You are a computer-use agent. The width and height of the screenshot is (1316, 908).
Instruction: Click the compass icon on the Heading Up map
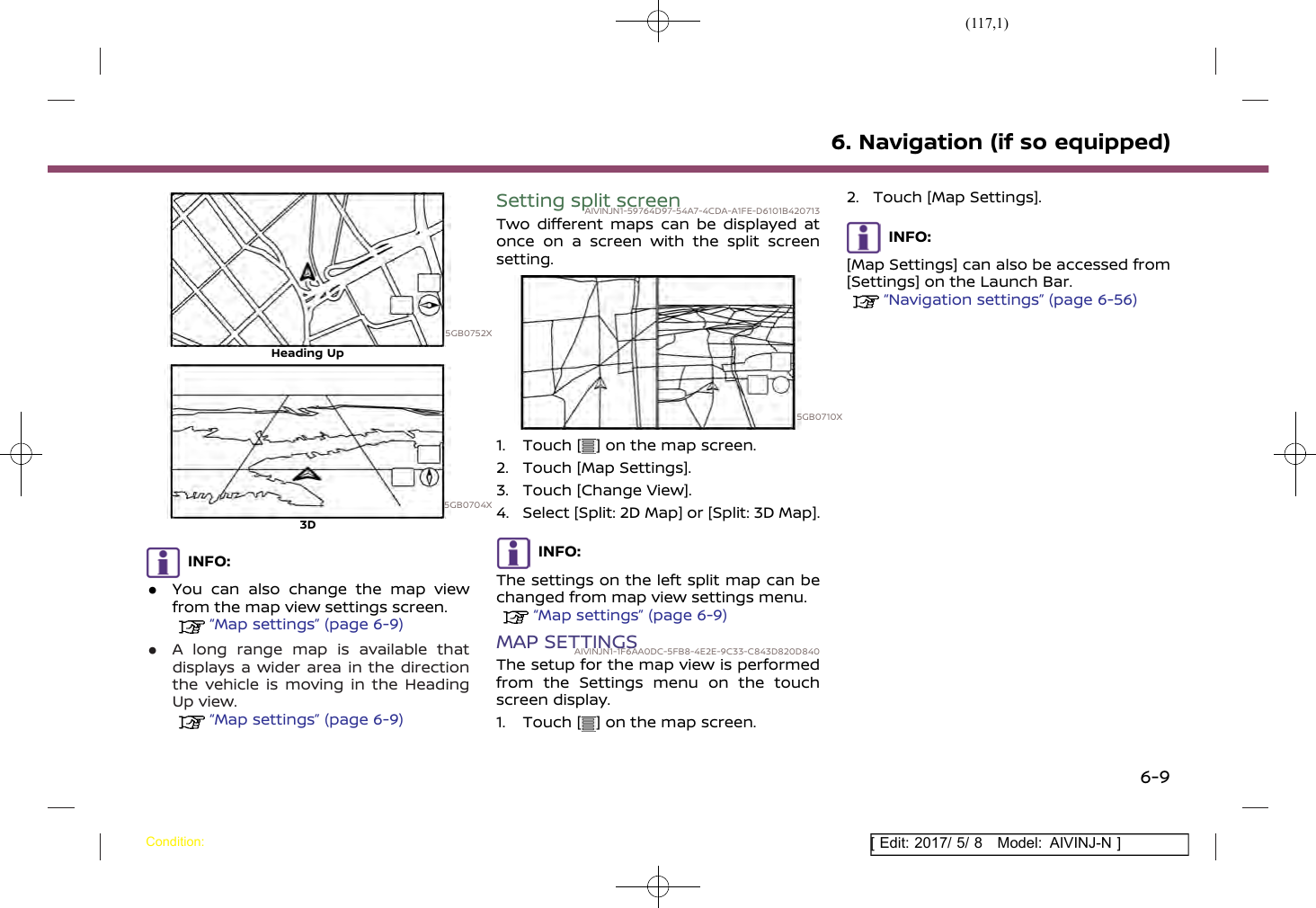(x=430, y=305)
